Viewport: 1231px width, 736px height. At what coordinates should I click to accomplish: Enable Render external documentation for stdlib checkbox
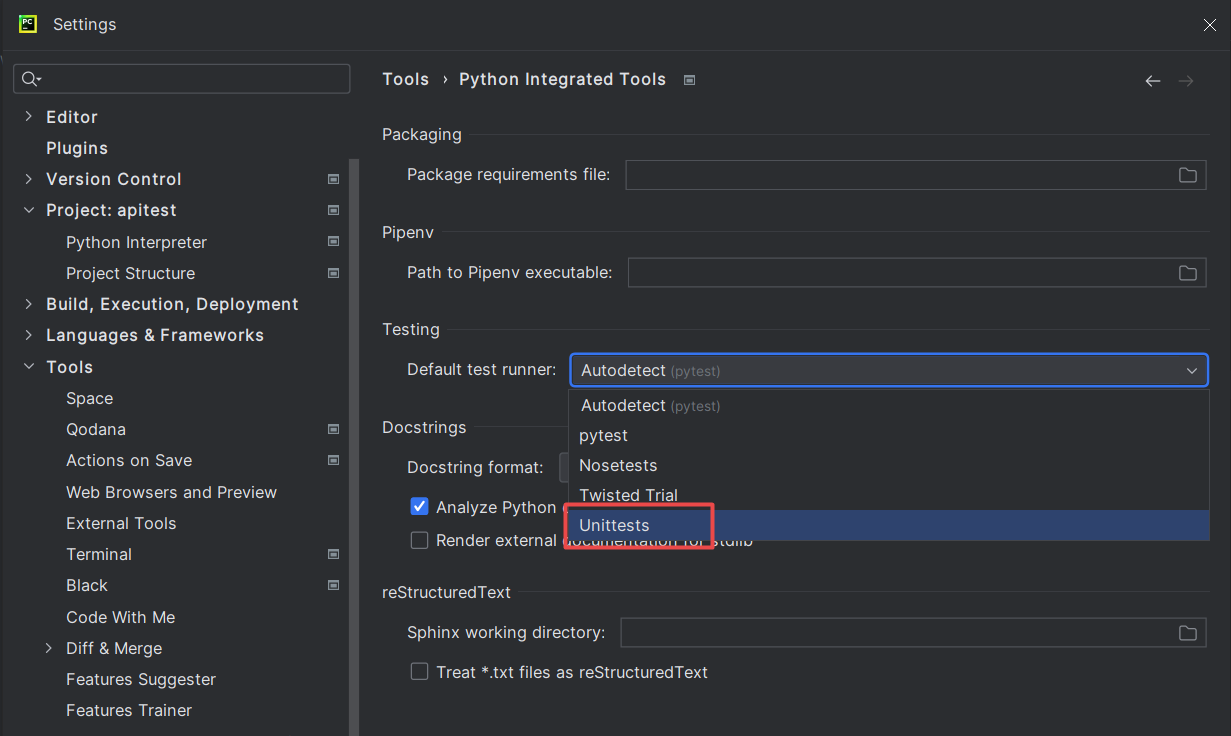420,540
